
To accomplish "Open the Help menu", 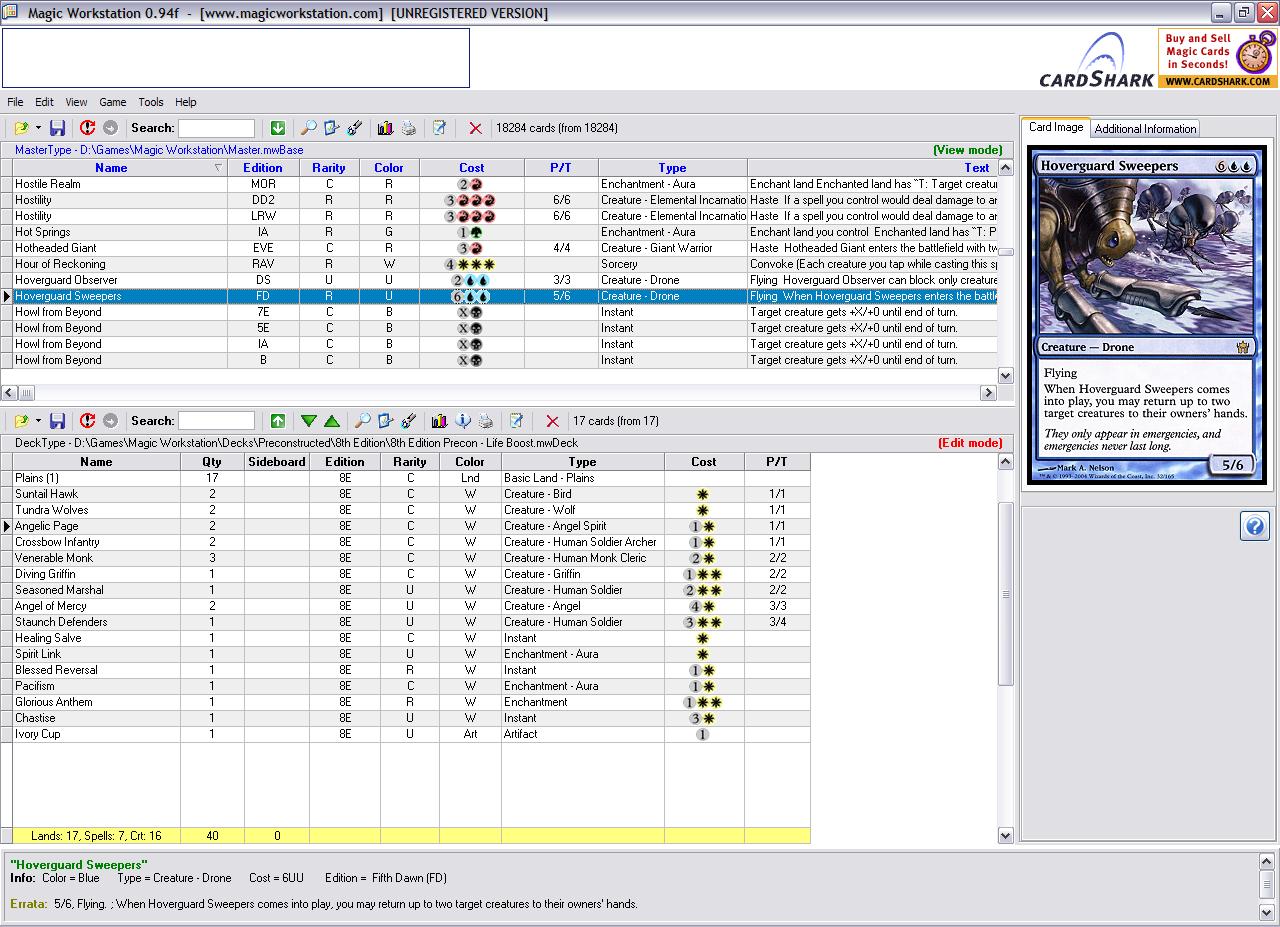I will (x=186, y=102).
